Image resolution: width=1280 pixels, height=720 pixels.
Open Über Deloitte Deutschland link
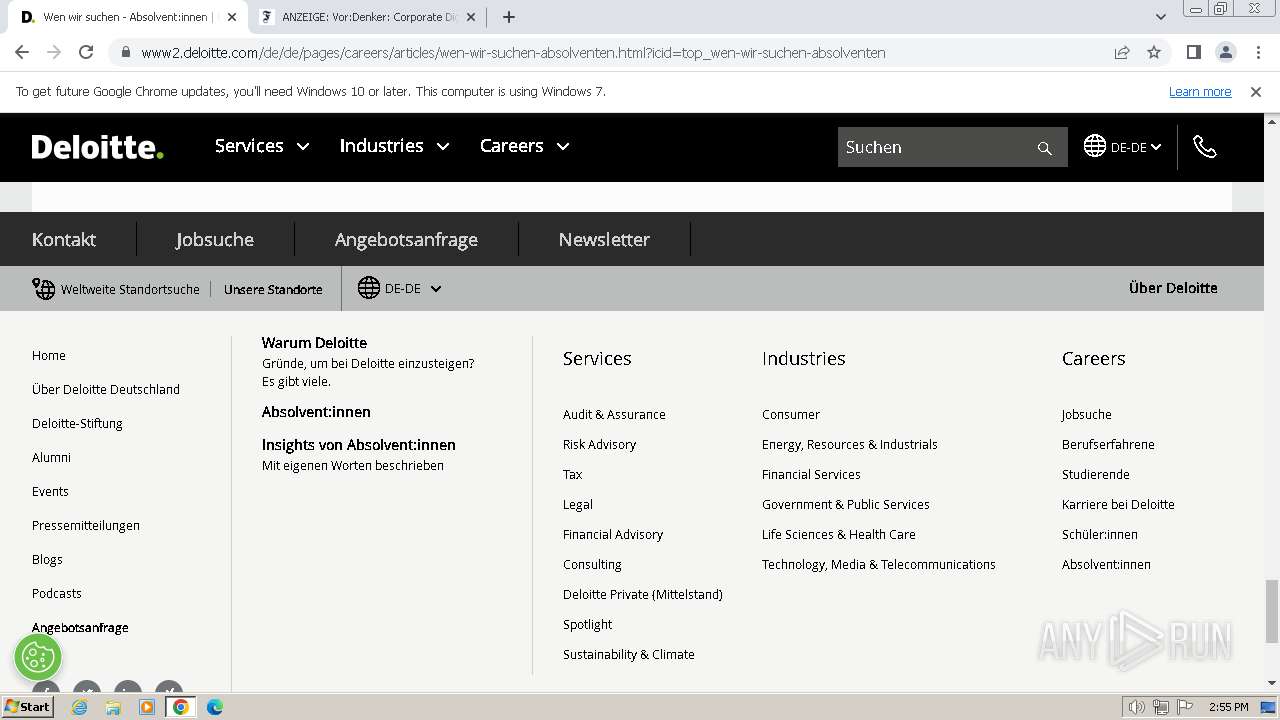(106, 389)
